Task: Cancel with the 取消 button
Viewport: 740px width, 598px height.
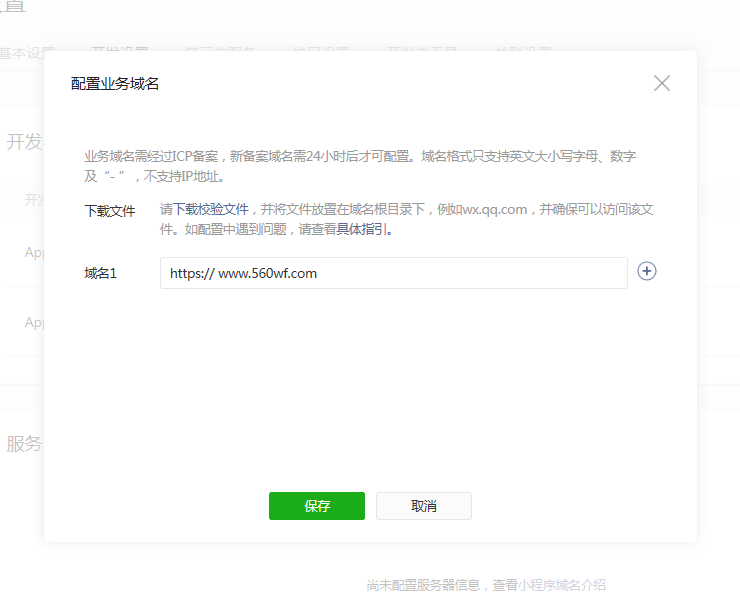Action: point(424,506)
